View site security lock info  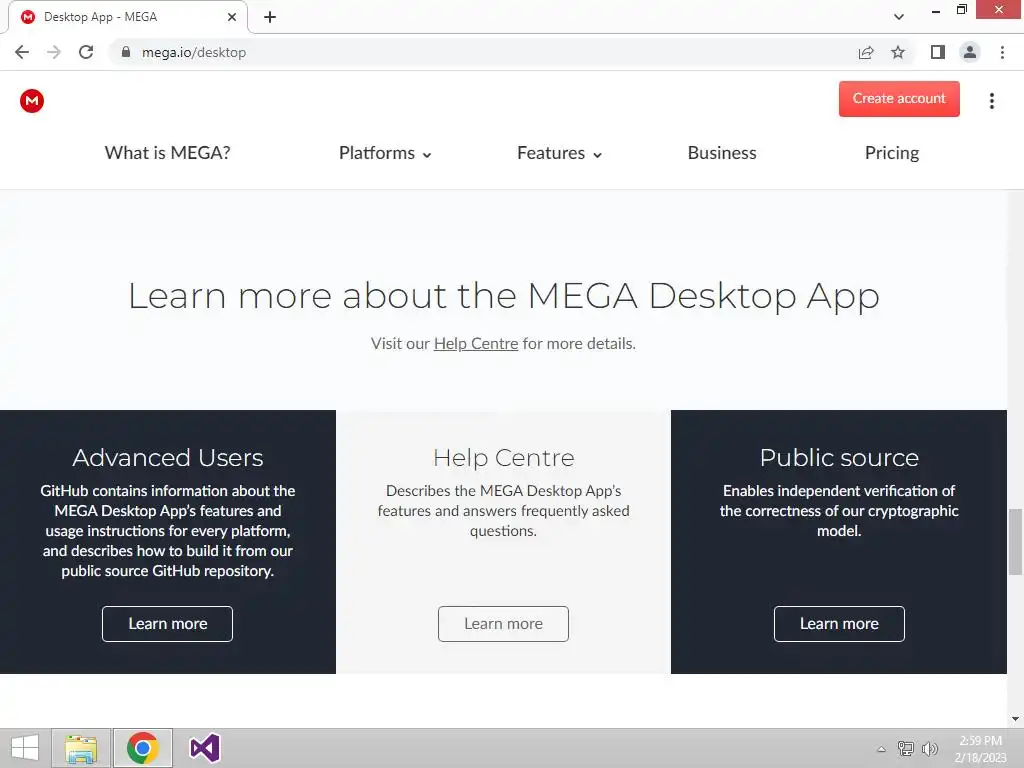(126, 52)
